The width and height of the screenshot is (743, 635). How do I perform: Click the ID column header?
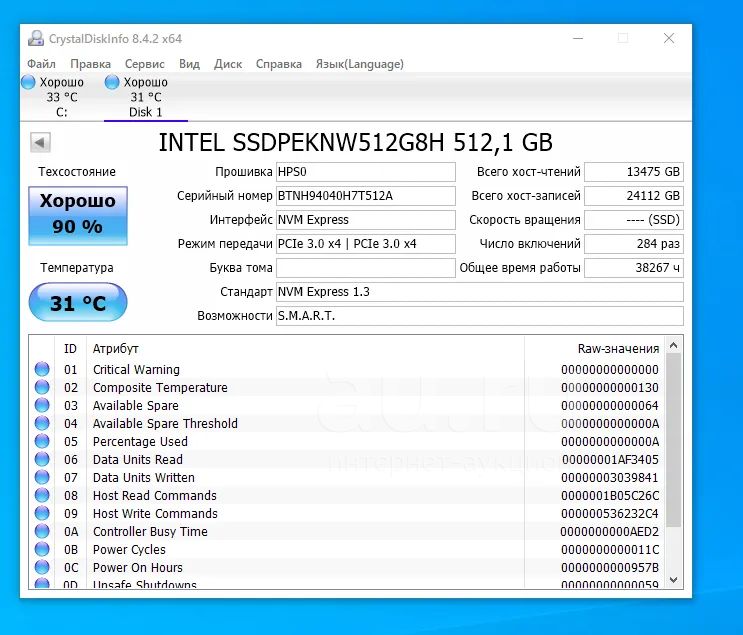(71, 349)
